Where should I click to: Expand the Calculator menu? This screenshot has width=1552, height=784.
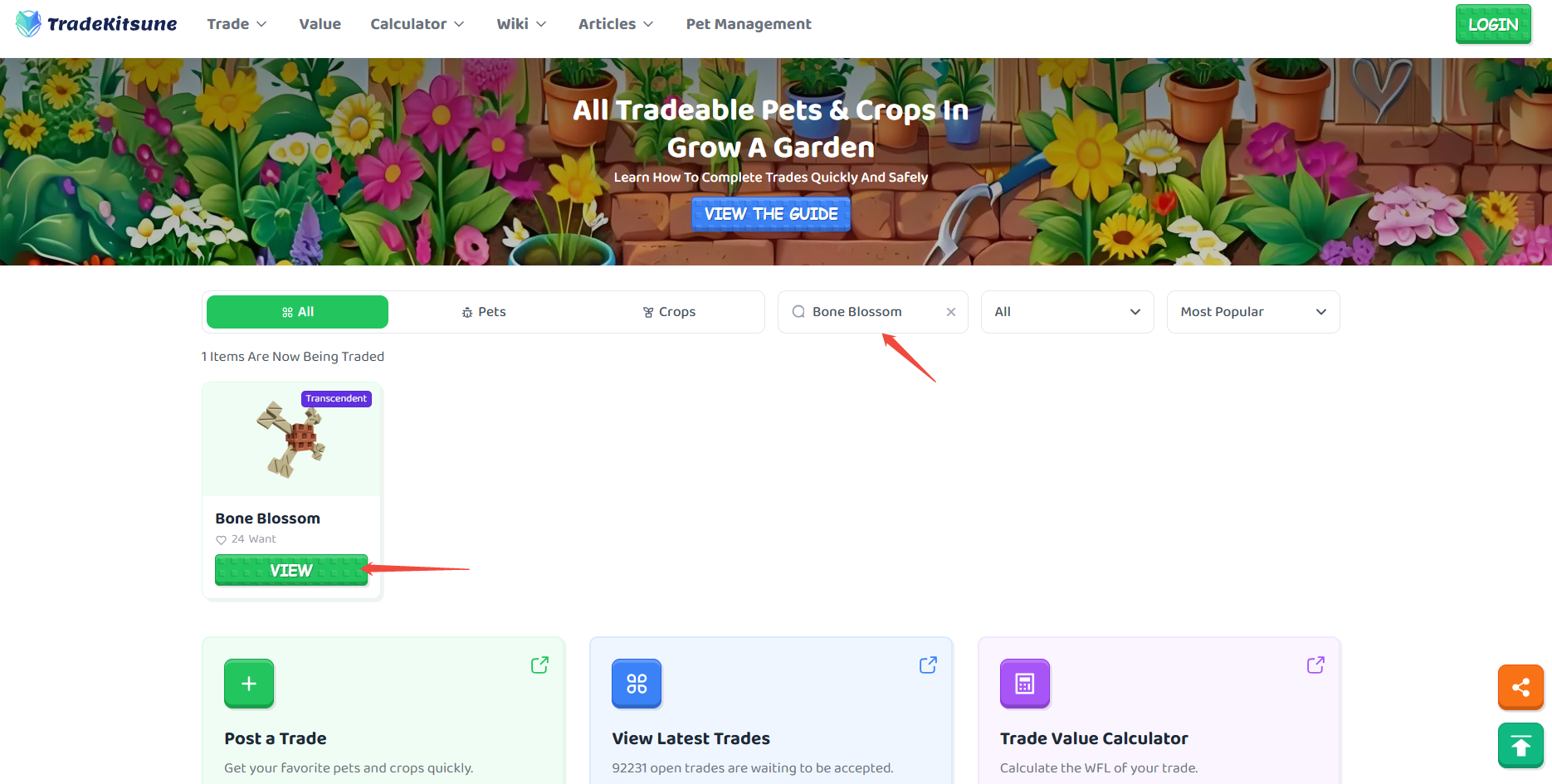point(417,24)
